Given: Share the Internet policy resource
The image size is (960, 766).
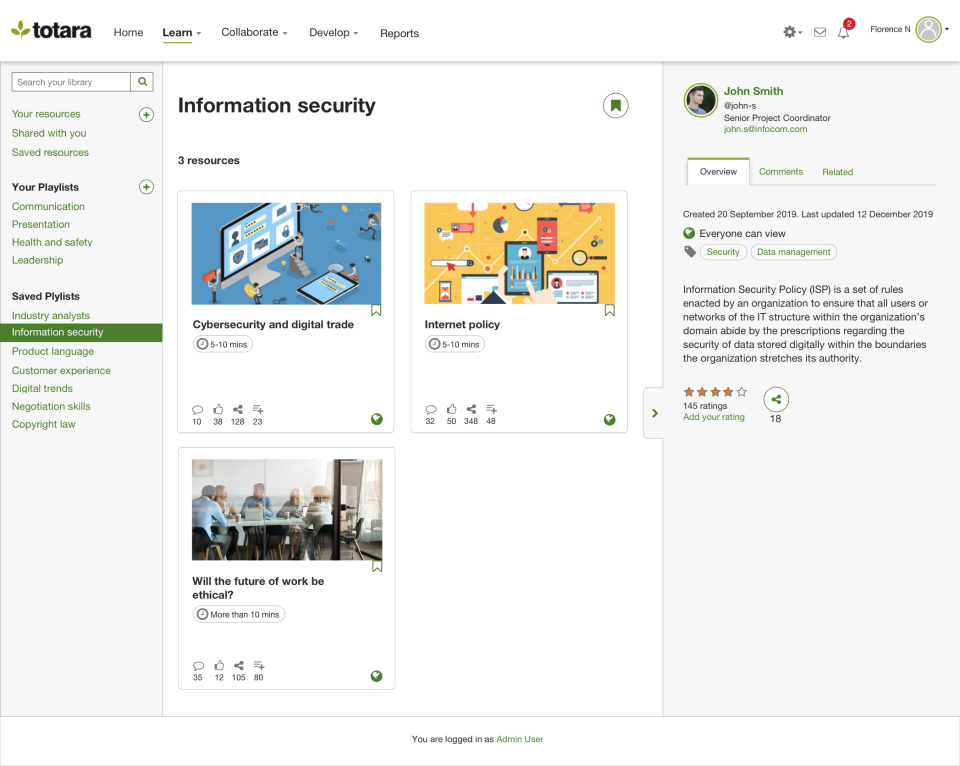Looking at the screenshot, I should click(x=470, y=409).
